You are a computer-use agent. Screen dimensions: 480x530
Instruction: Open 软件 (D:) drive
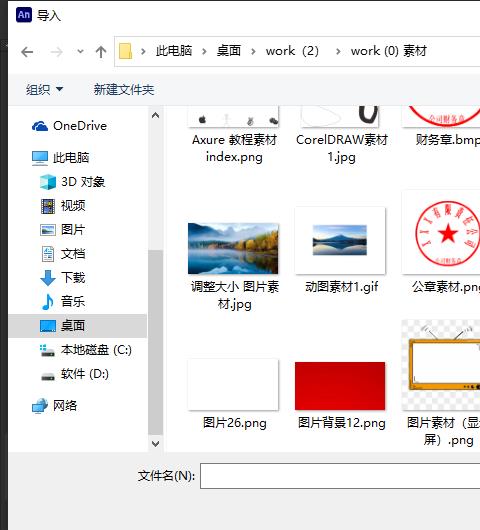[85, 374]
